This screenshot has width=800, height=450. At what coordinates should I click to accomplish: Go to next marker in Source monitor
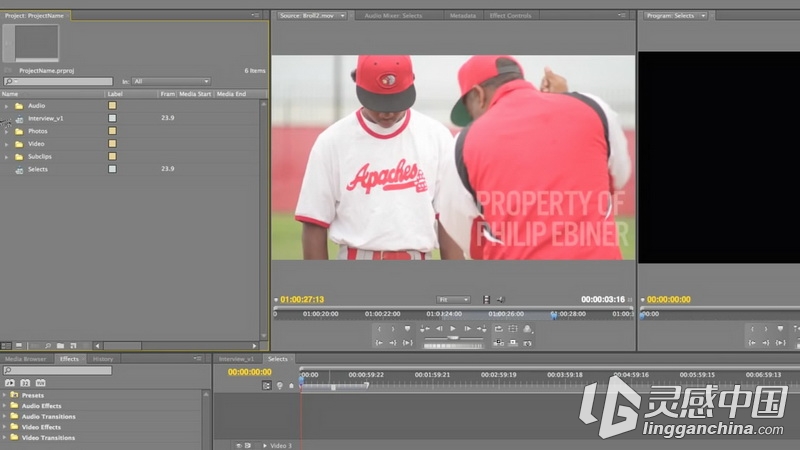(481, 329)
